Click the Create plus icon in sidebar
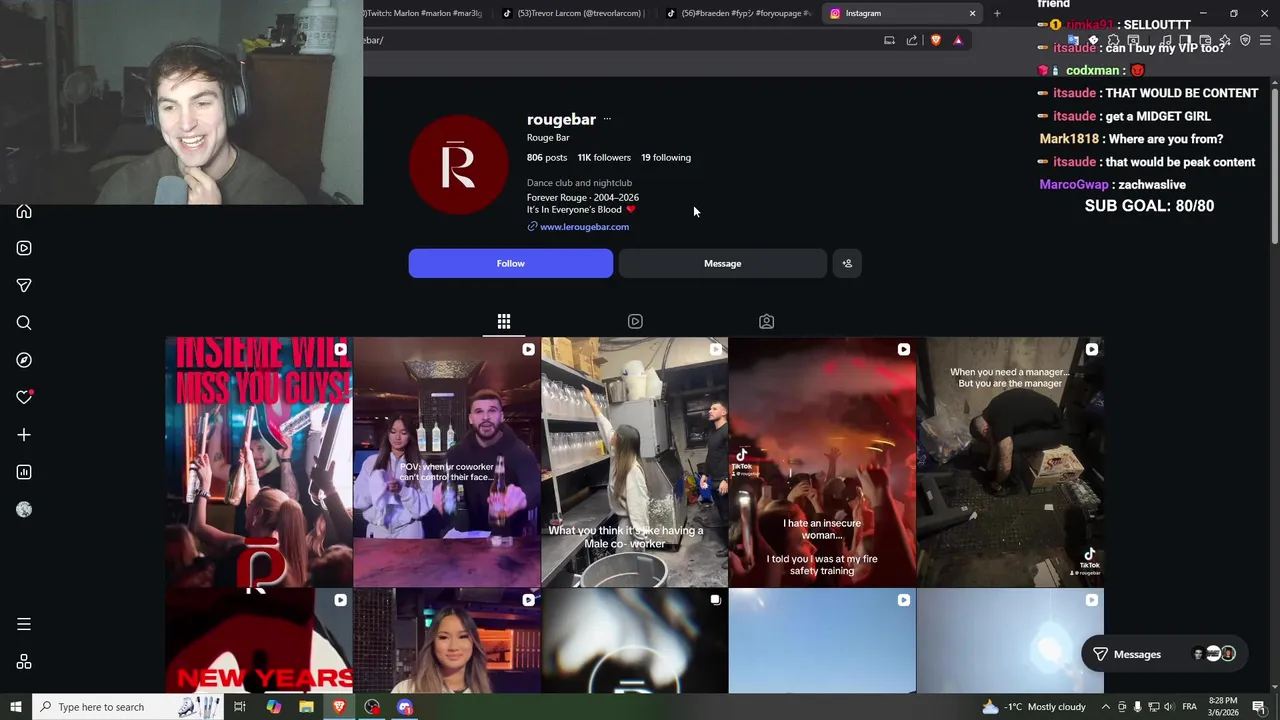This screenshot has width=1280, height=720. (24, 435)
